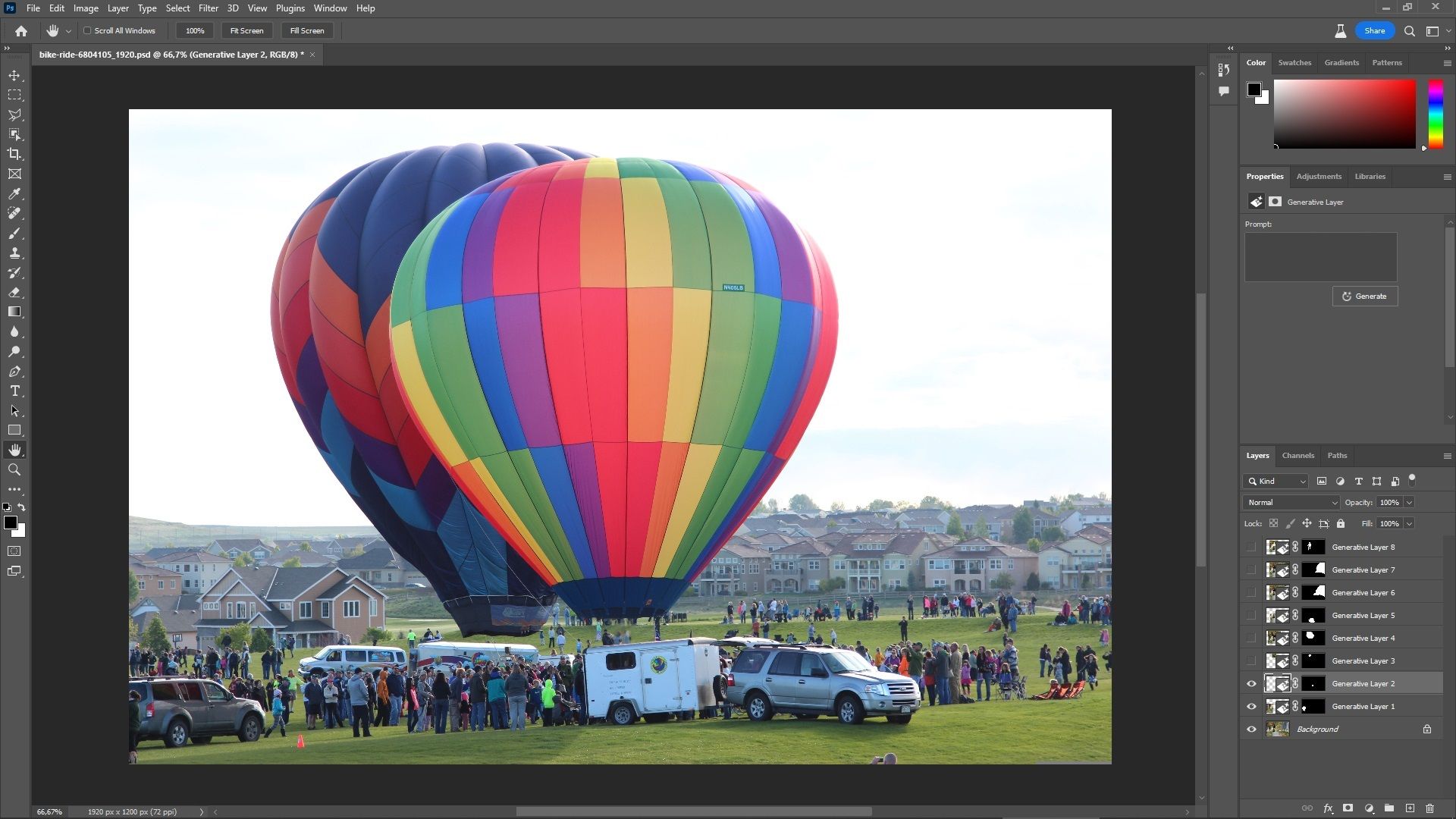Open the Opacity value dropdown arrow
Viewport: 1456px width, 819px height.
tap(1409, 503)
